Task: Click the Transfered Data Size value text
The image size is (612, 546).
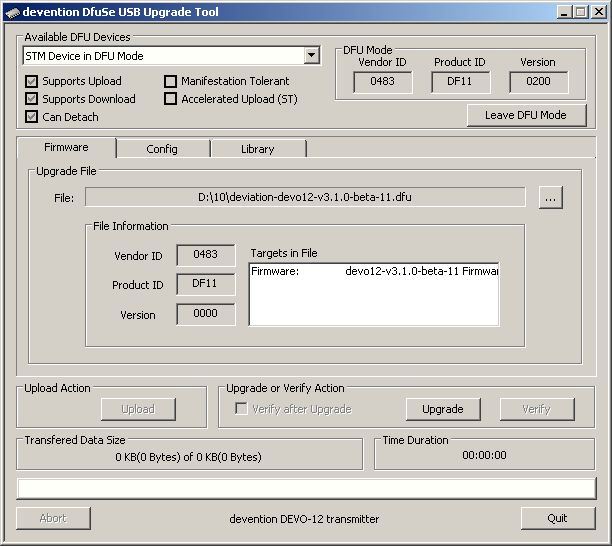Action: (x=189, y=457)
